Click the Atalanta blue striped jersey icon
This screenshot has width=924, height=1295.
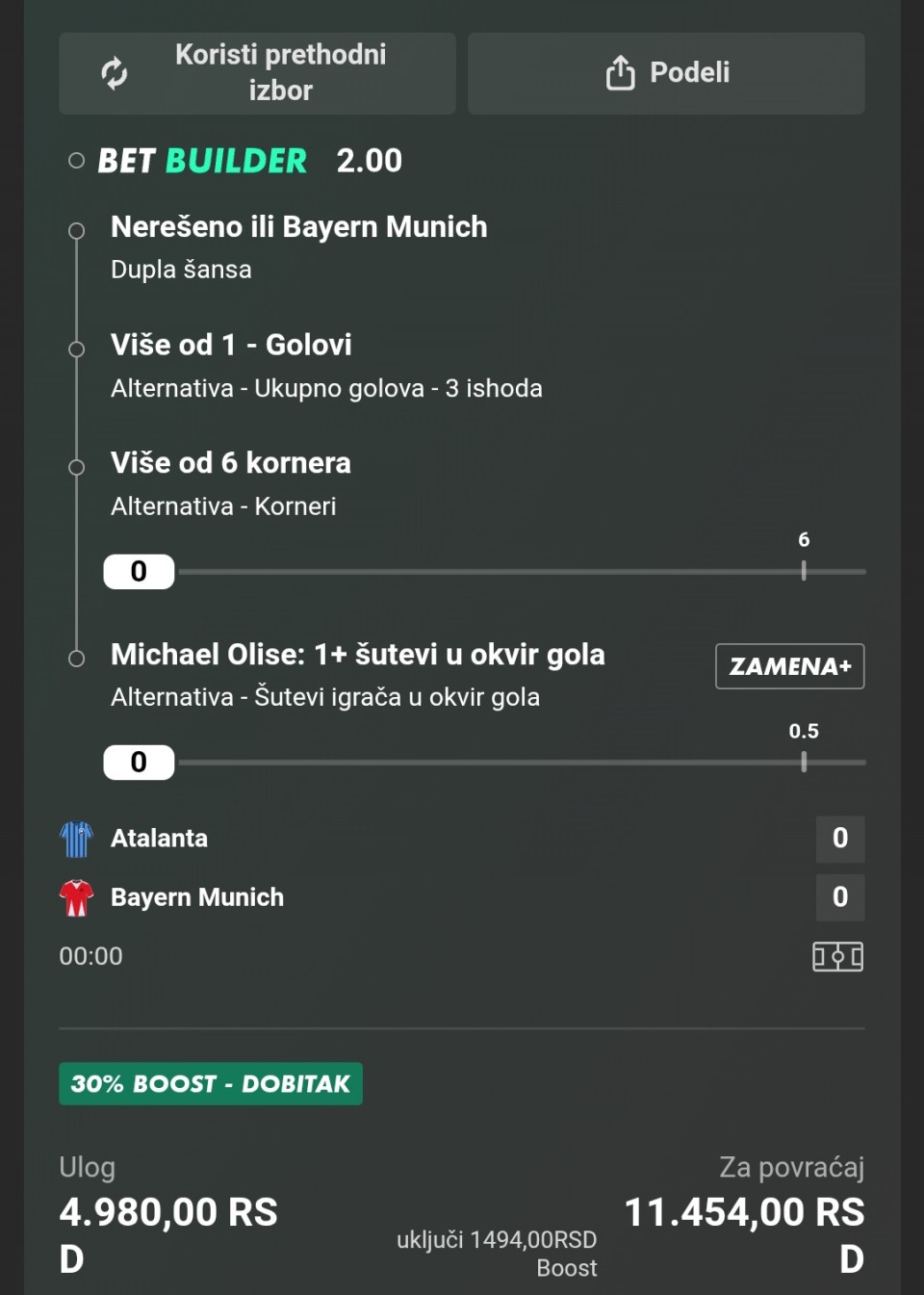pos(76,839)
